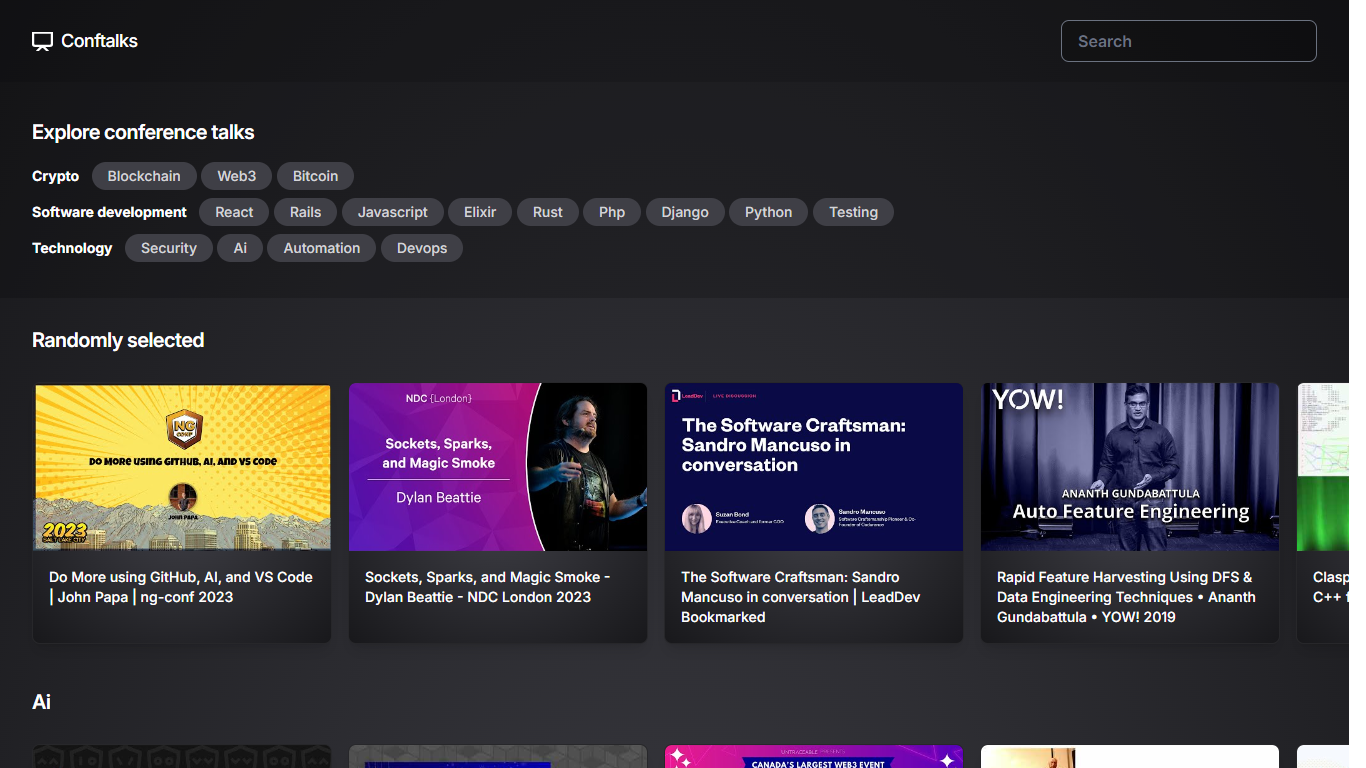
Task: Click the 'Crypto' category label
Action: click(55, 176)
